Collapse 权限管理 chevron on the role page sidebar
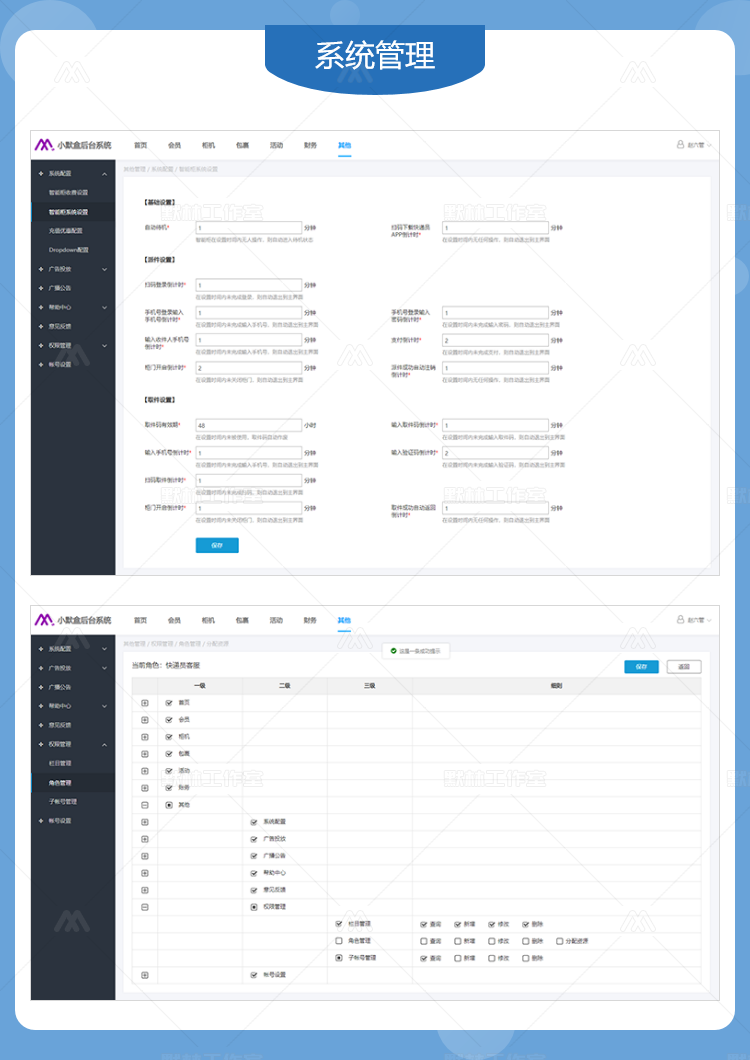This screenshot has height=1060, width=750. click(x=104, y=744)
